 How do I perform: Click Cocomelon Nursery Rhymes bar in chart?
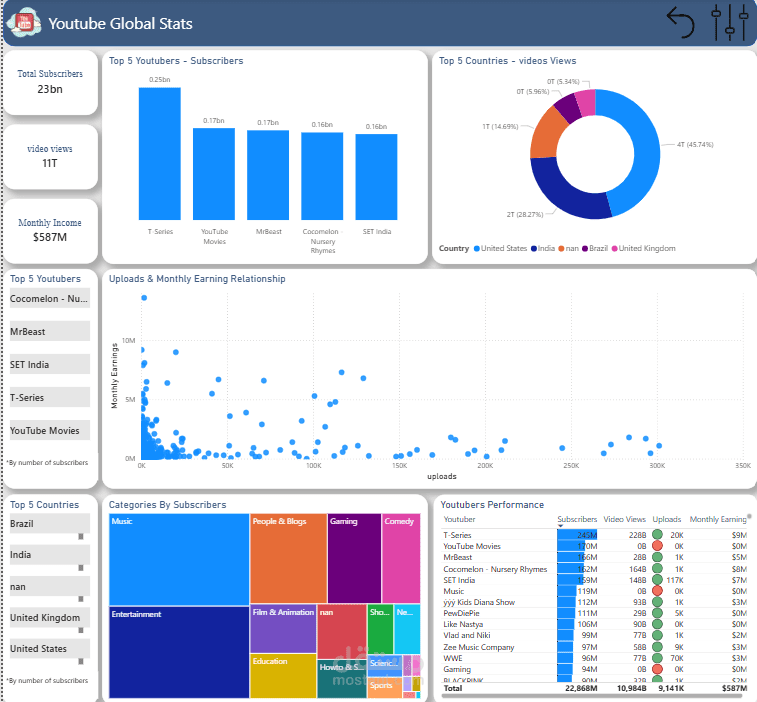322,176
